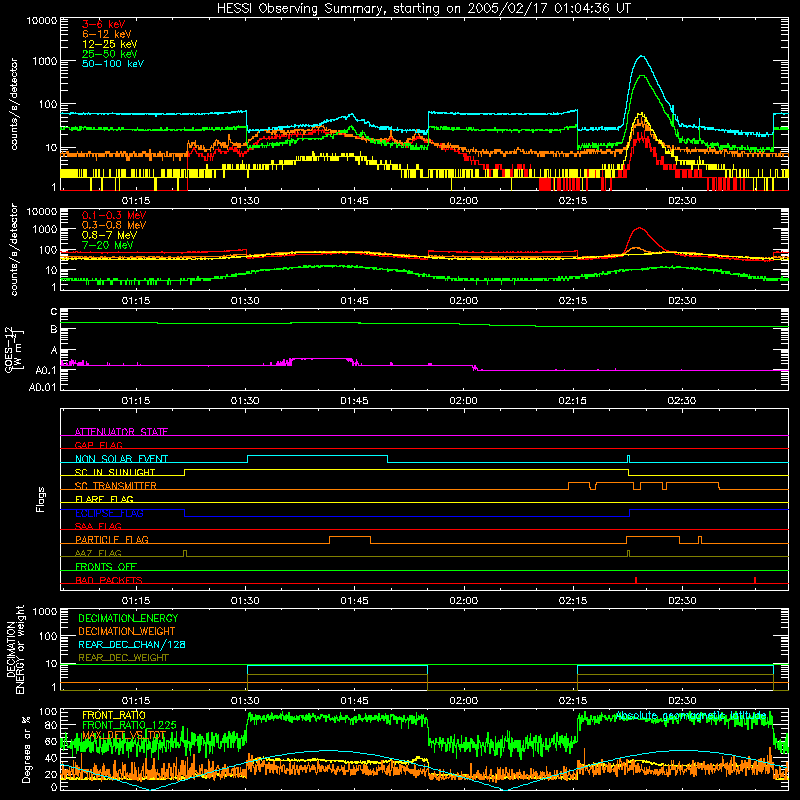
Task: Select the red 3-6 keV legend label
Action: (x=103, y=24)
